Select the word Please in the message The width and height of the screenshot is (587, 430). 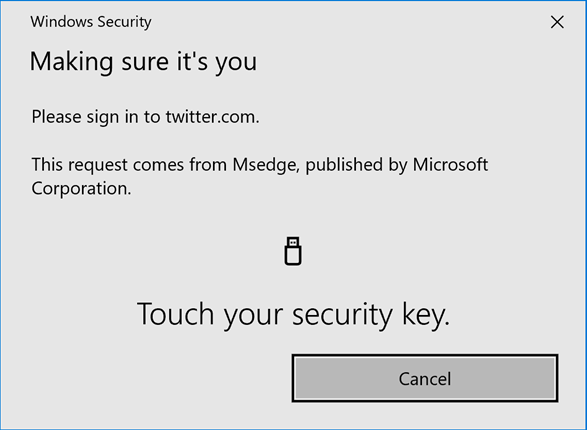57,117
